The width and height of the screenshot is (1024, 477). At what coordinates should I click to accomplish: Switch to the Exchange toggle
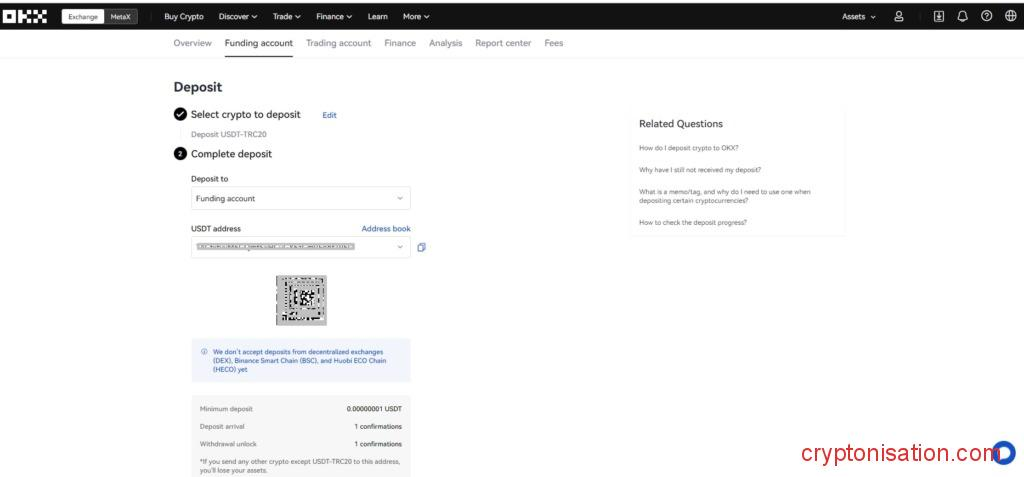tap(83, 16)
